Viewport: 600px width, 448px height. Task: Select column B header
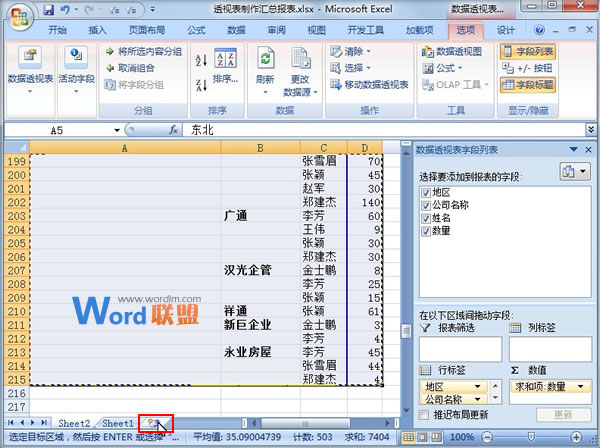260,148
